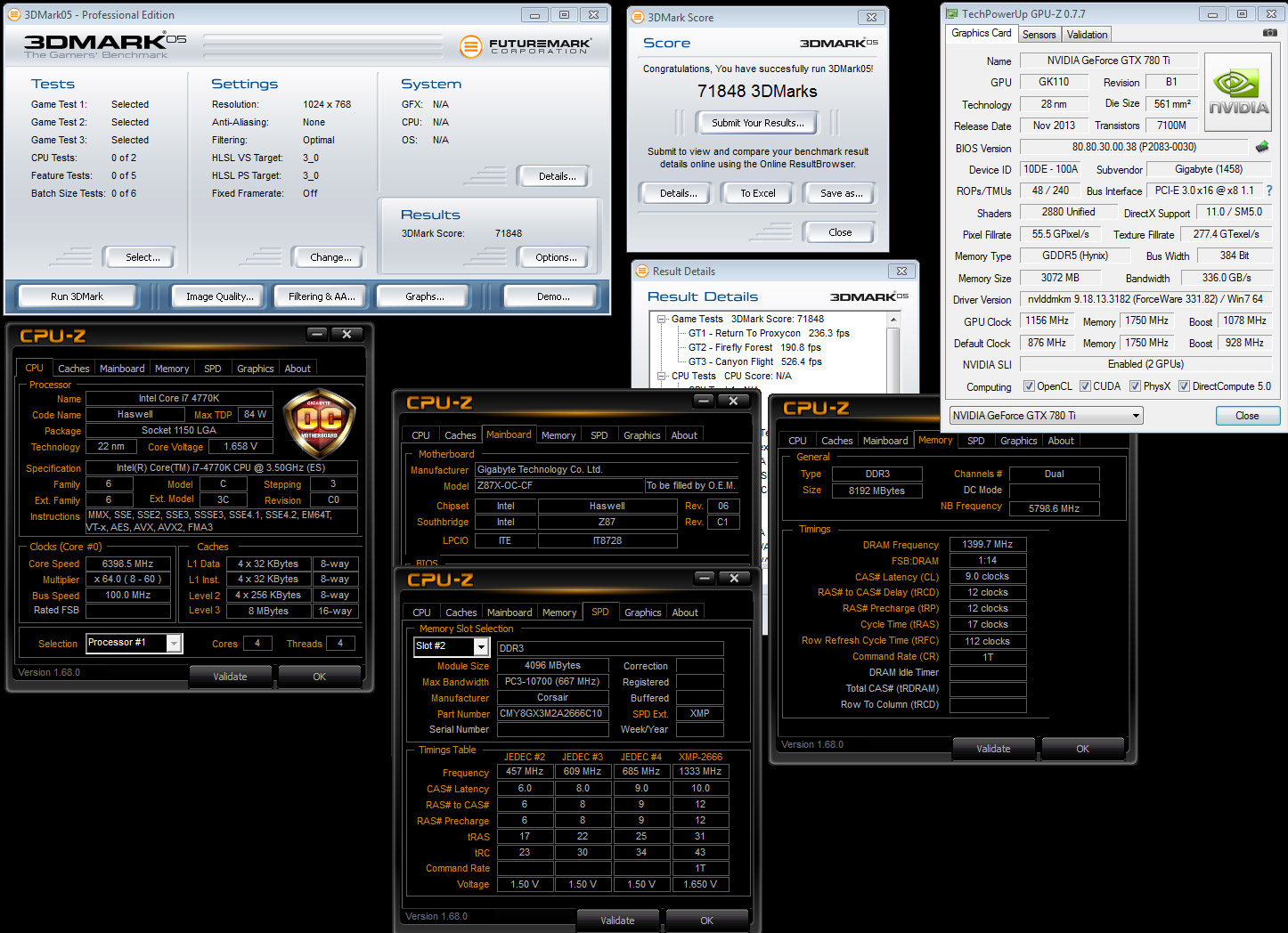Click the GPU-Z screenshot camera icon
This screenshot has width=1288, height=933.
point(1269,33)
